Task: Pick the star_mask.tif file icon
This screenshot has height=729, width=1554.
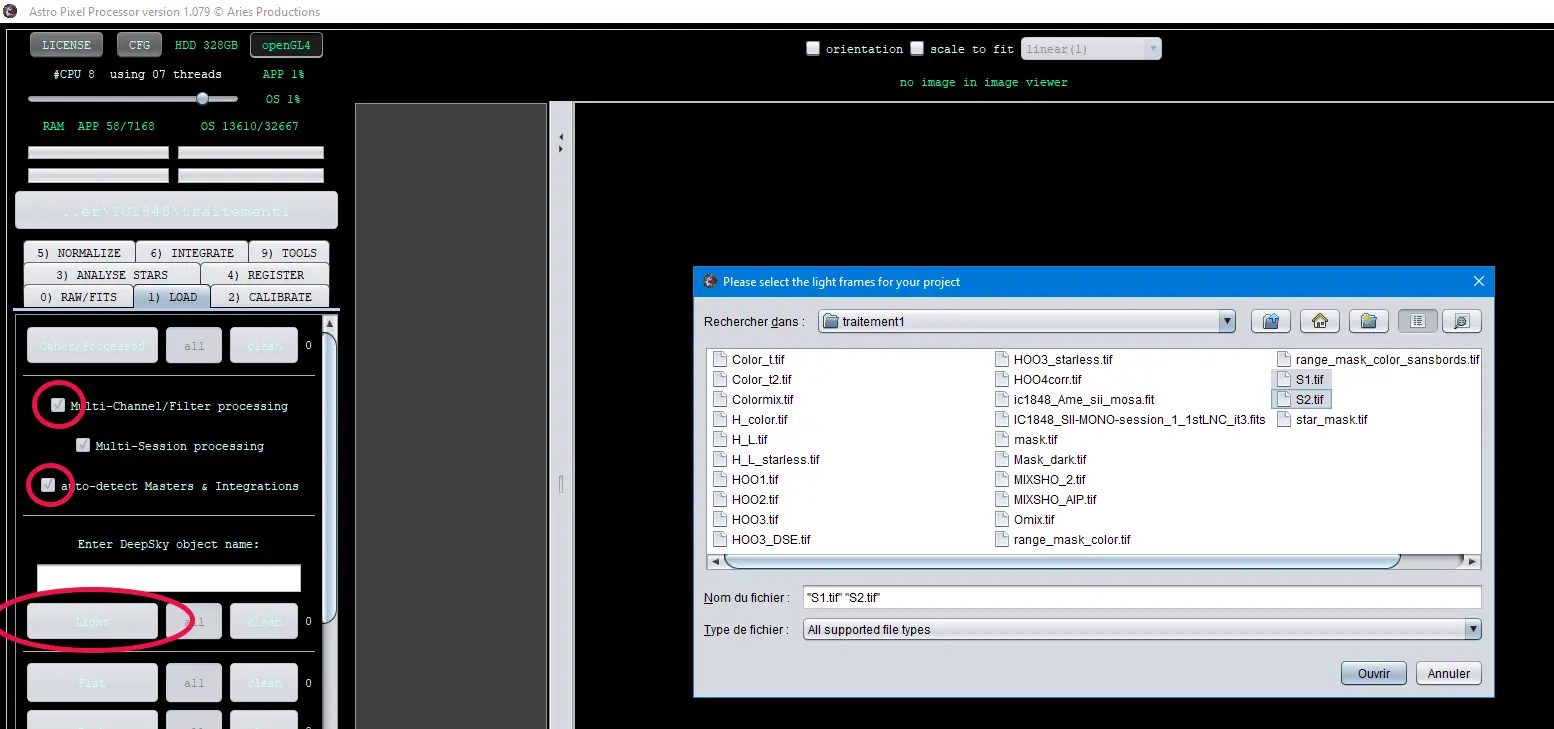Action: (x=1284, y=420)
